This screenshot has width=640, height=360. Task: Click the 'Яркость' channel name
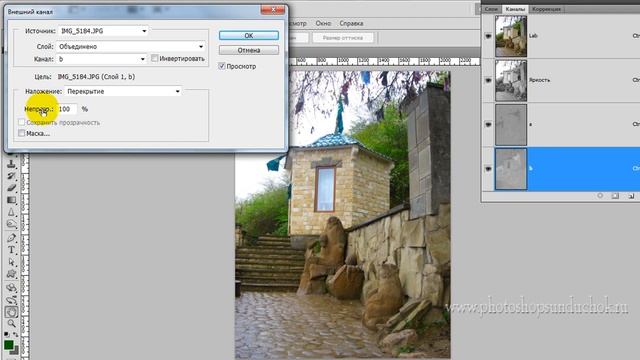[539, 80]
